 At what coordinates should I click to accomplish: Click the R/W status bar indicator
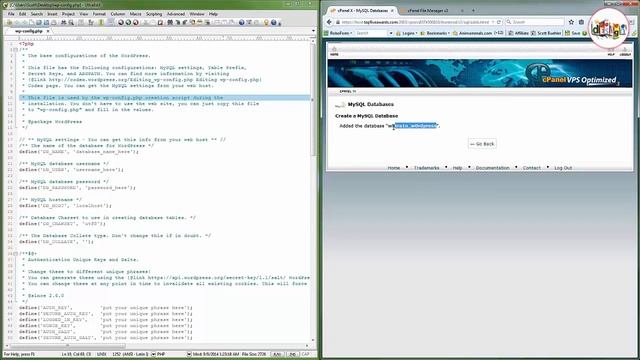point(277,354)
